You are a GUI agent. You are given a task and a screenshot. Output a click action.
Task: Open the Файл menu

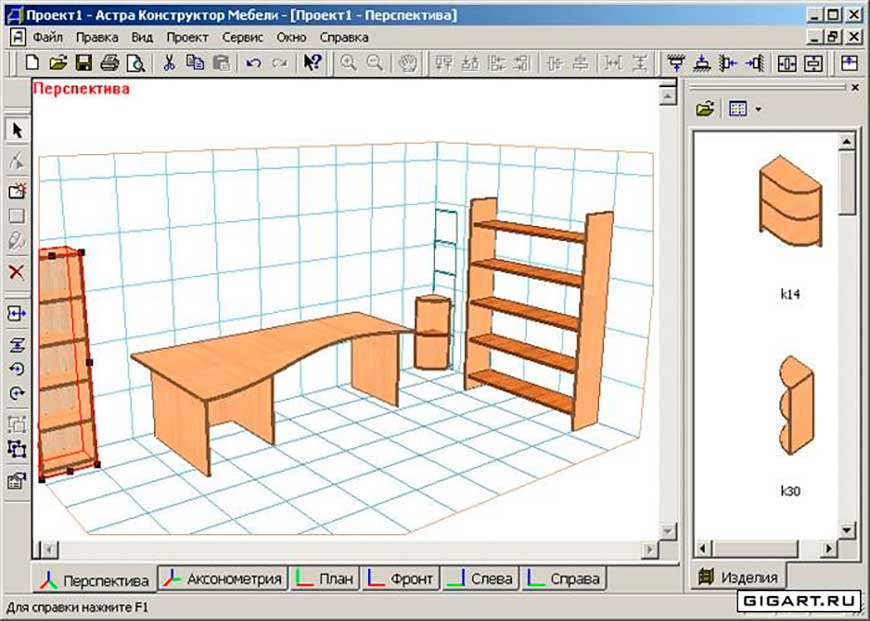pos(48,38)
